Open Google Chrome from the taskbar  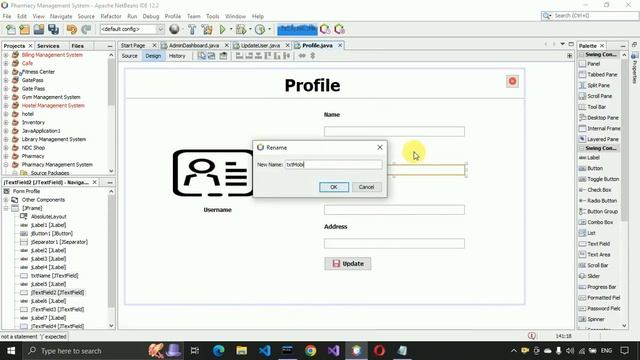pos(311,351)
